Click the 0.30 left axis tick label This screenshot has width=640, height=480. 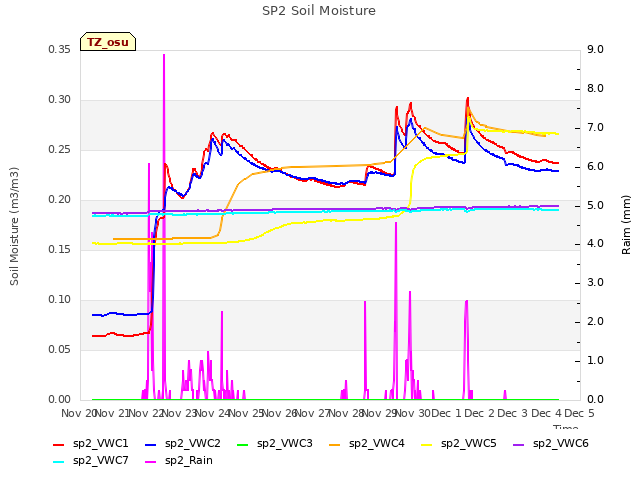[59, 100]
